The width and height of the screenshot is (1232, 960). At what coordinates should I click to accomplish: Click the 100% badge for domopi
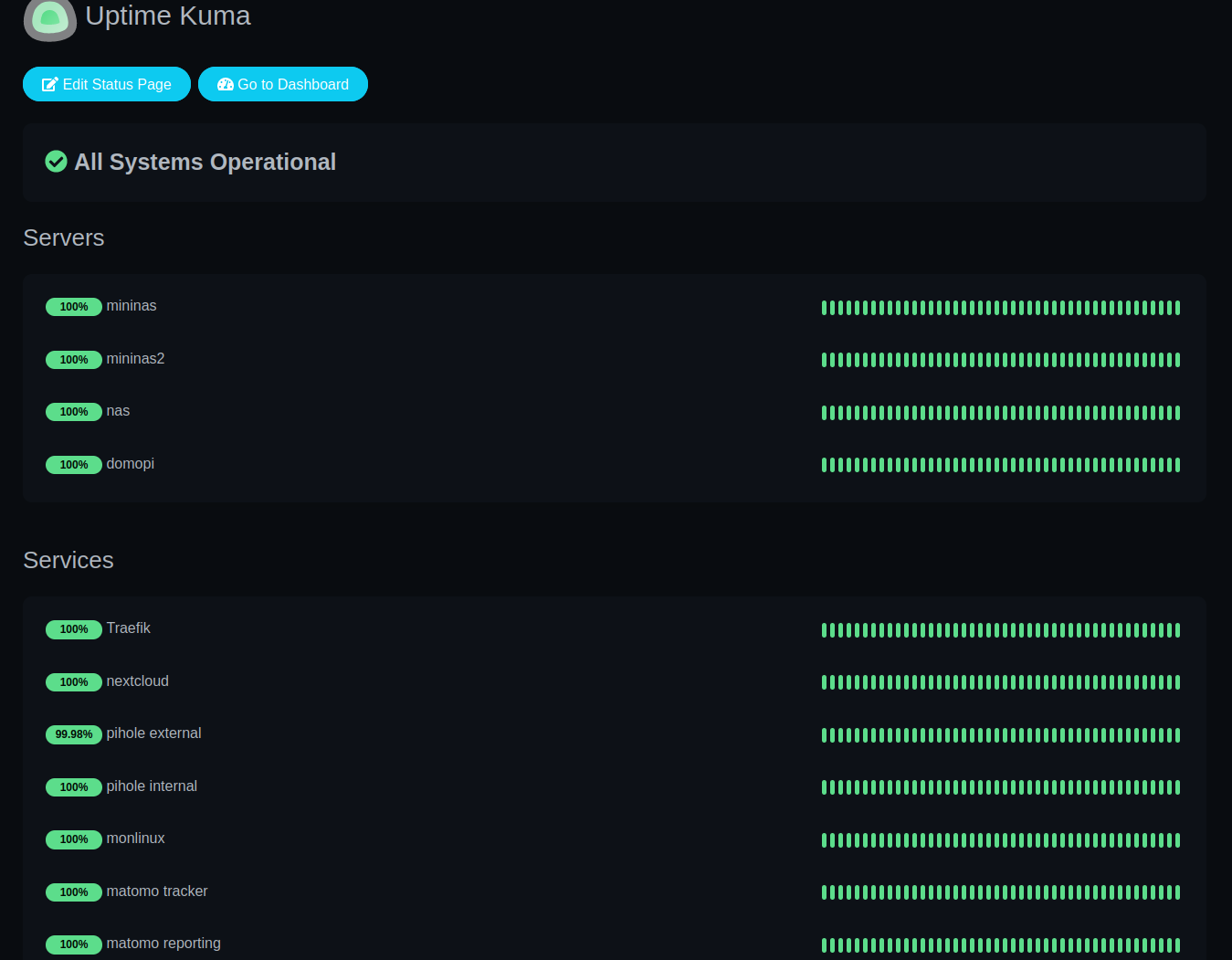point(74,465)
